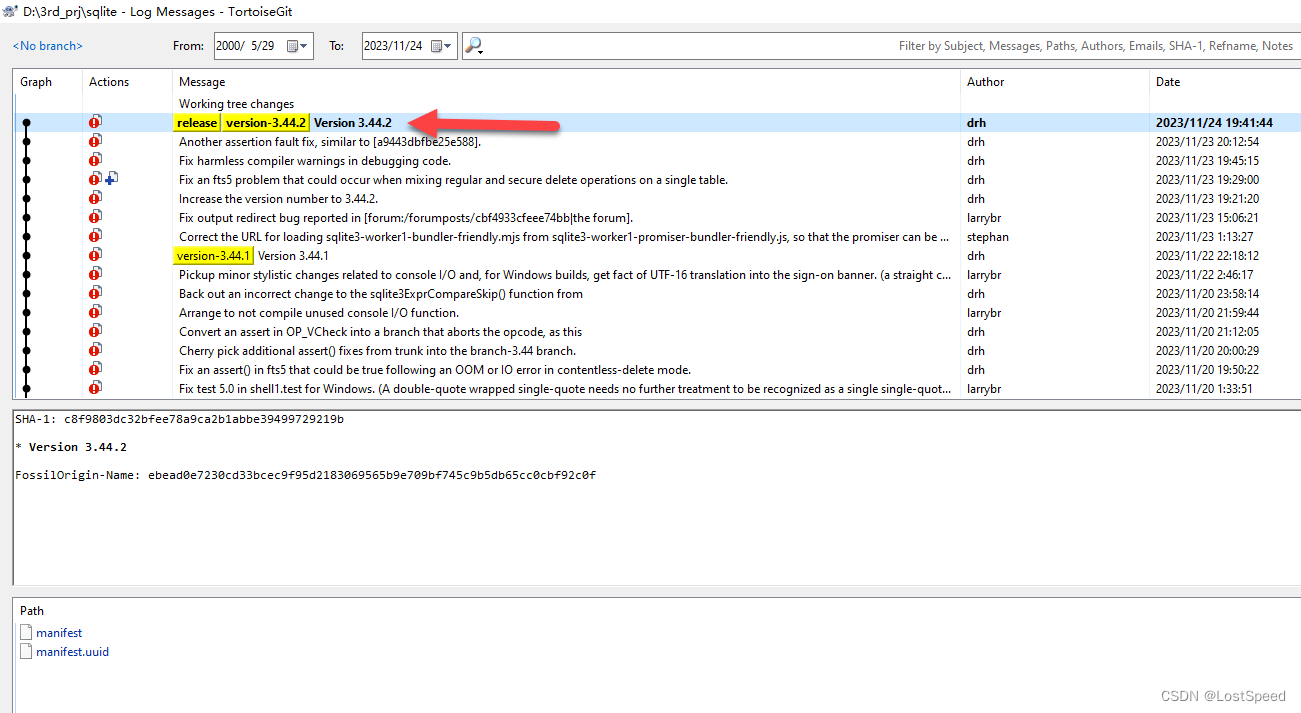Click the manifest file icon in the Path panel
The image size is (1301, 713).
coord(25,632)
